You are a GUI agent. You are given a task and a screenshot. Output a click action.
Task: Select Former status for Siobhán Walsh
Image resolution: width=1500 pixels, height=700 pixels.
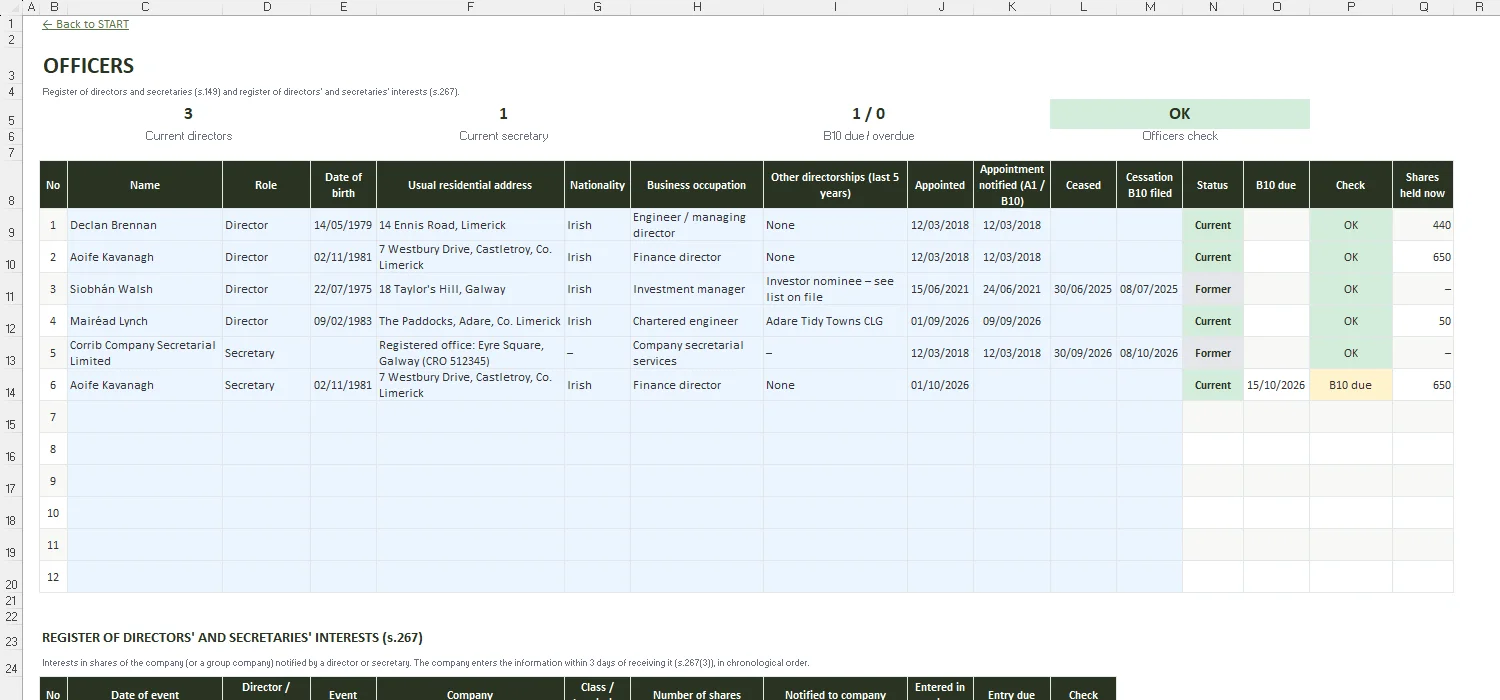point(1212,289)
